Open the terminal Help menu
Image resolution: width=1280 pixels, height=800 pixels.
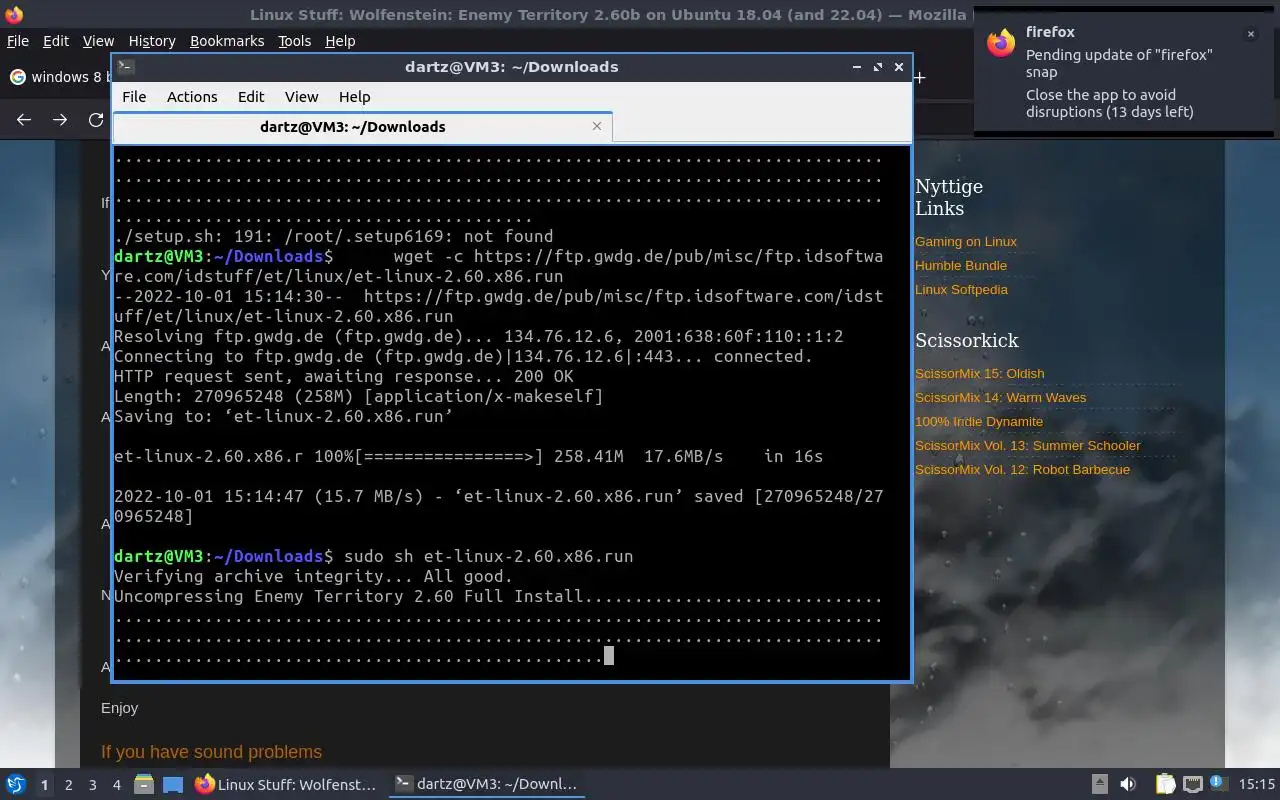pyautogui.click(x=355, y=97)
